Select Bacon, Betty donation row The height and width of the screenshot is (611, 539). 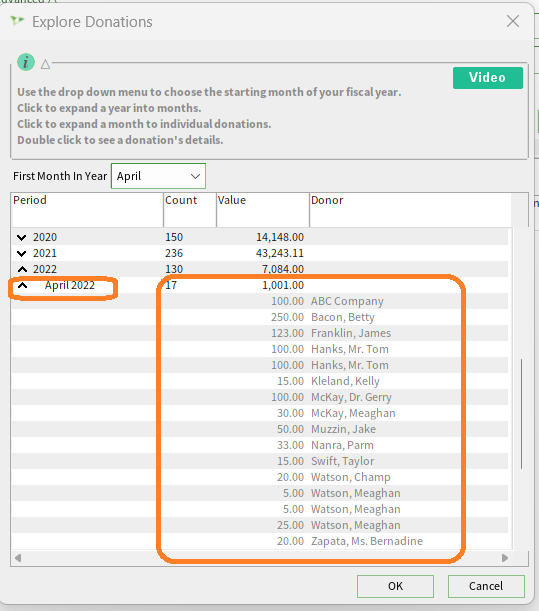(x=260, y=317)
